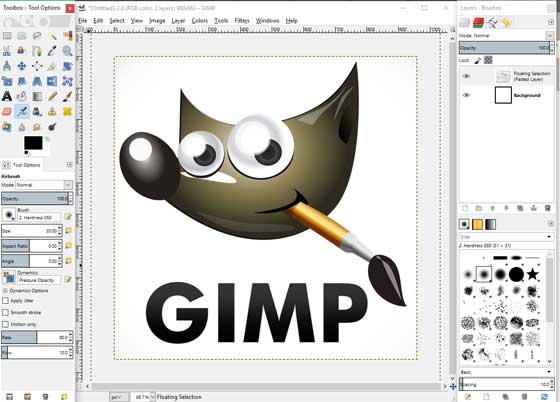Select the Pencil tool
Image resolution: width=560 pixels, height=402 pixels.
pos(52,96)
